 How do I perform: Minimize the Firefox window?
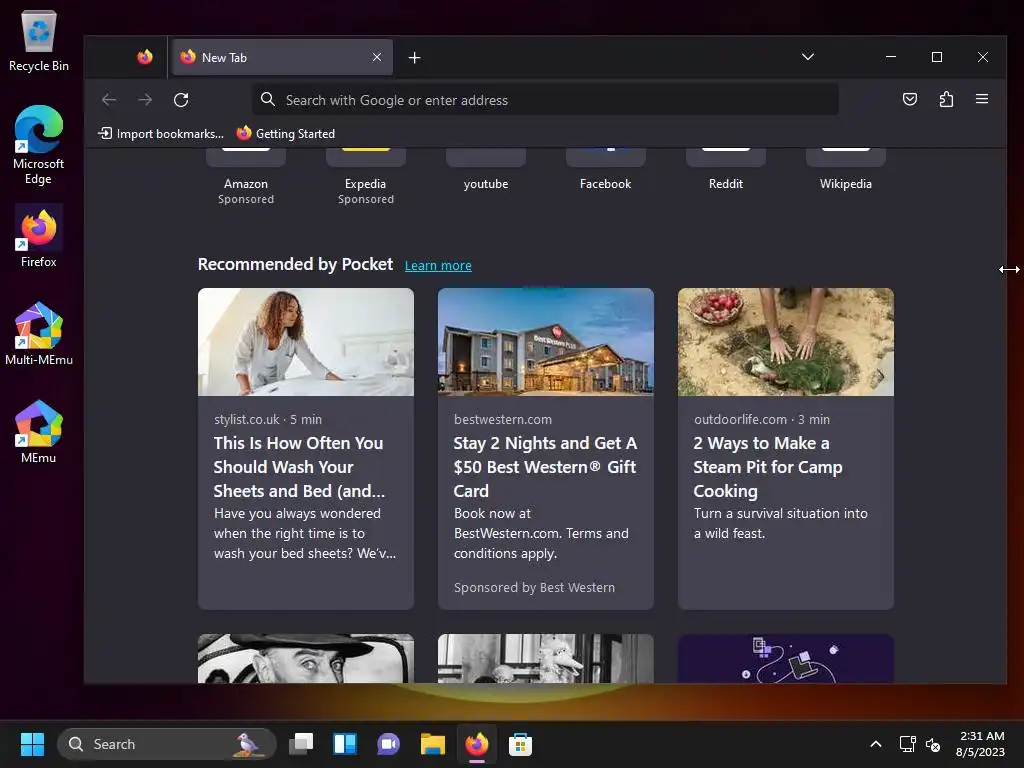pos(891,57)
